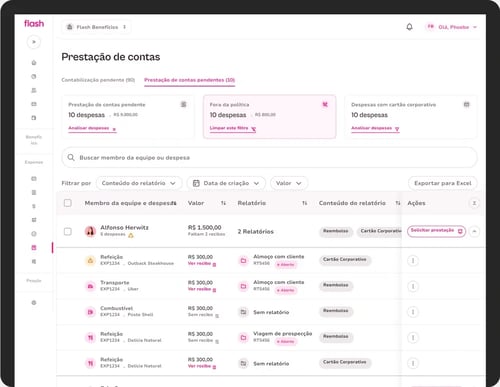
Task: Click the flash logo
Action: tap(34, 23)
